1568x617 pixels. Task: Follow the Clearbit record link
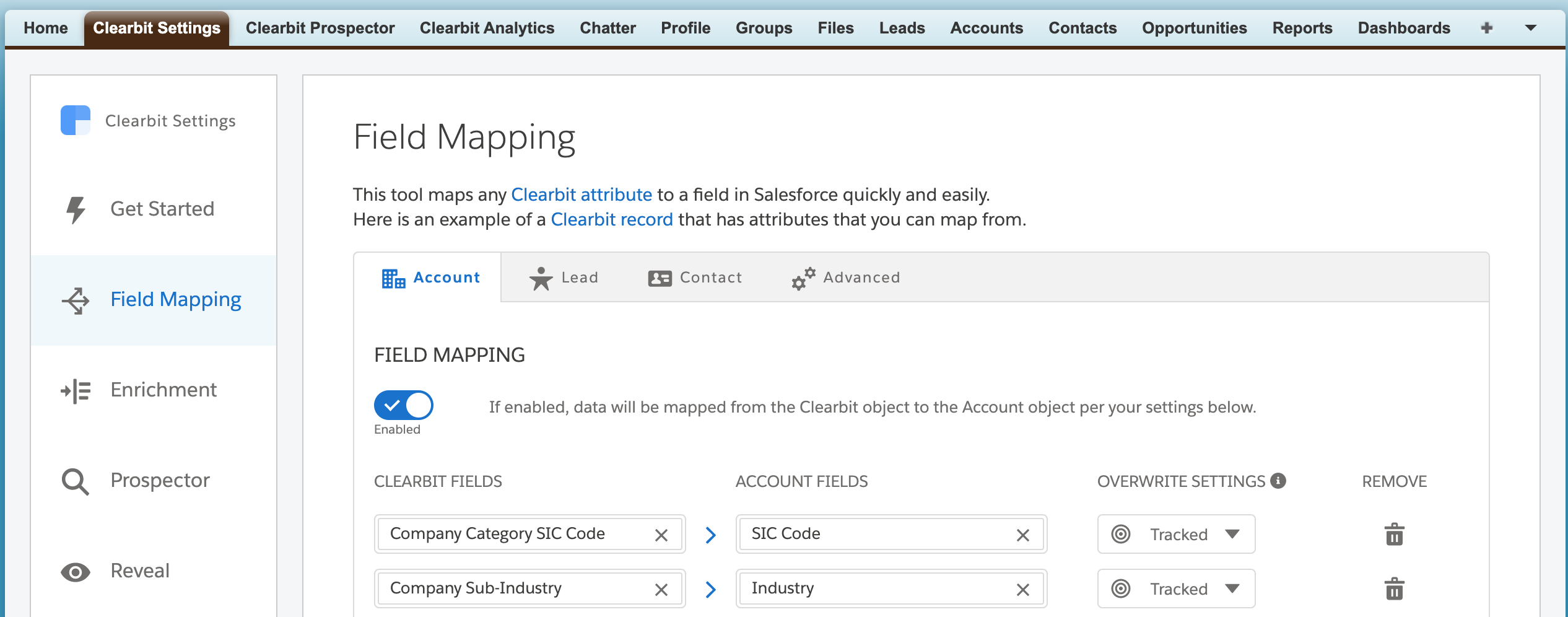[x=612, y=219]
